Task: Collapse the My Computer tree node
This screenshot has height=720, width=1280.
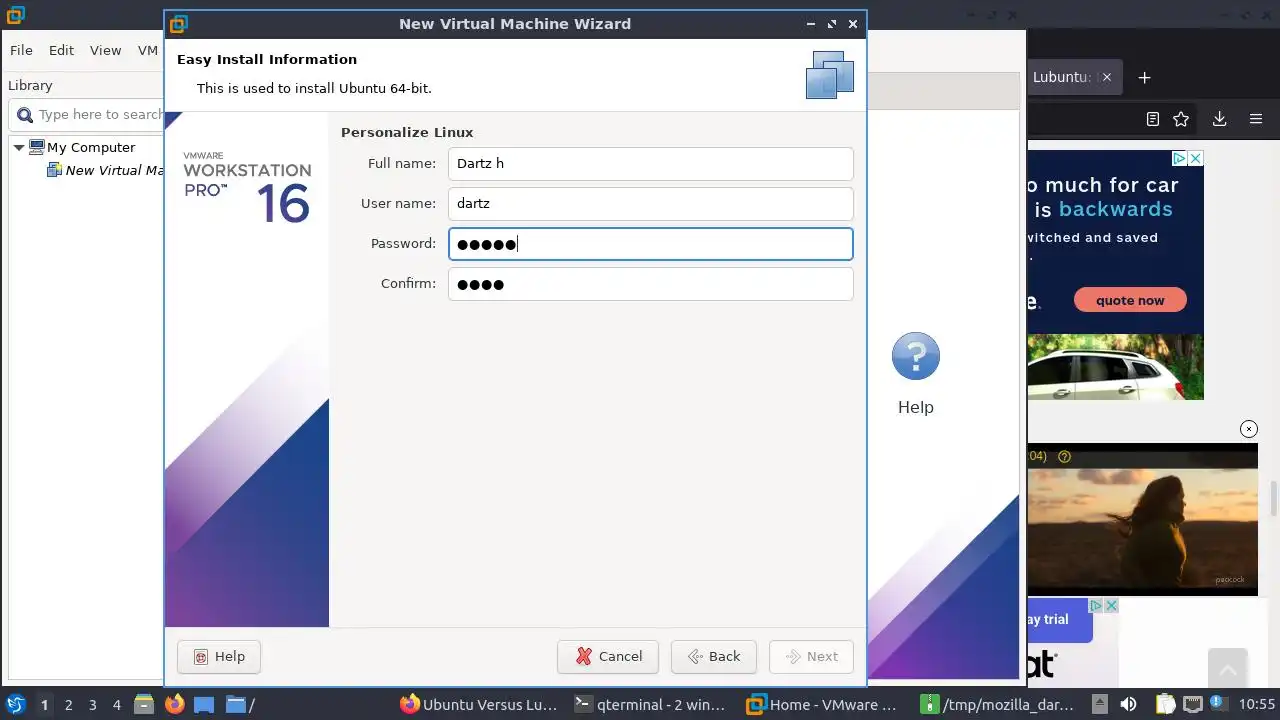Action: click(18, 147)
